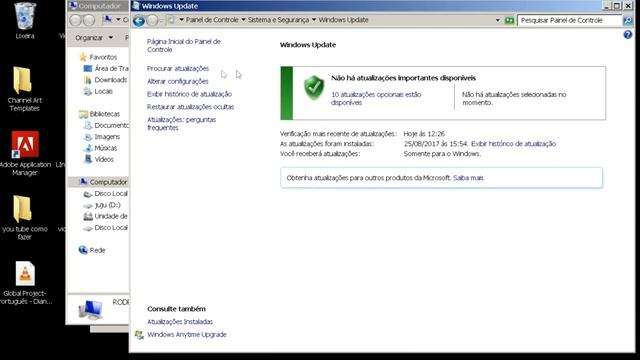Image resolution: width=640 pixels, height=360 pixels.
Task: Click 'Hoje às 12:26' verification time text
Action: pos(424,134)
